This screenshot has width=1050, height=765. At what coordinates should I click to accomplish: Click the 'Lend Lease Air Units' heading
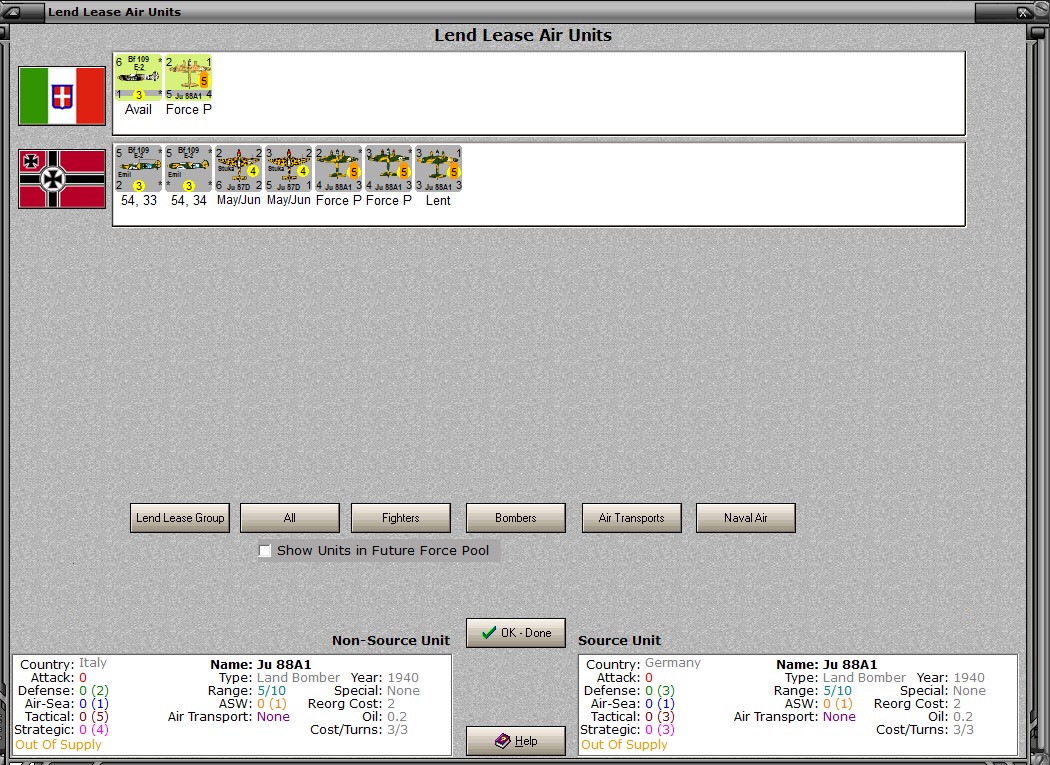[x=523, y=36]
